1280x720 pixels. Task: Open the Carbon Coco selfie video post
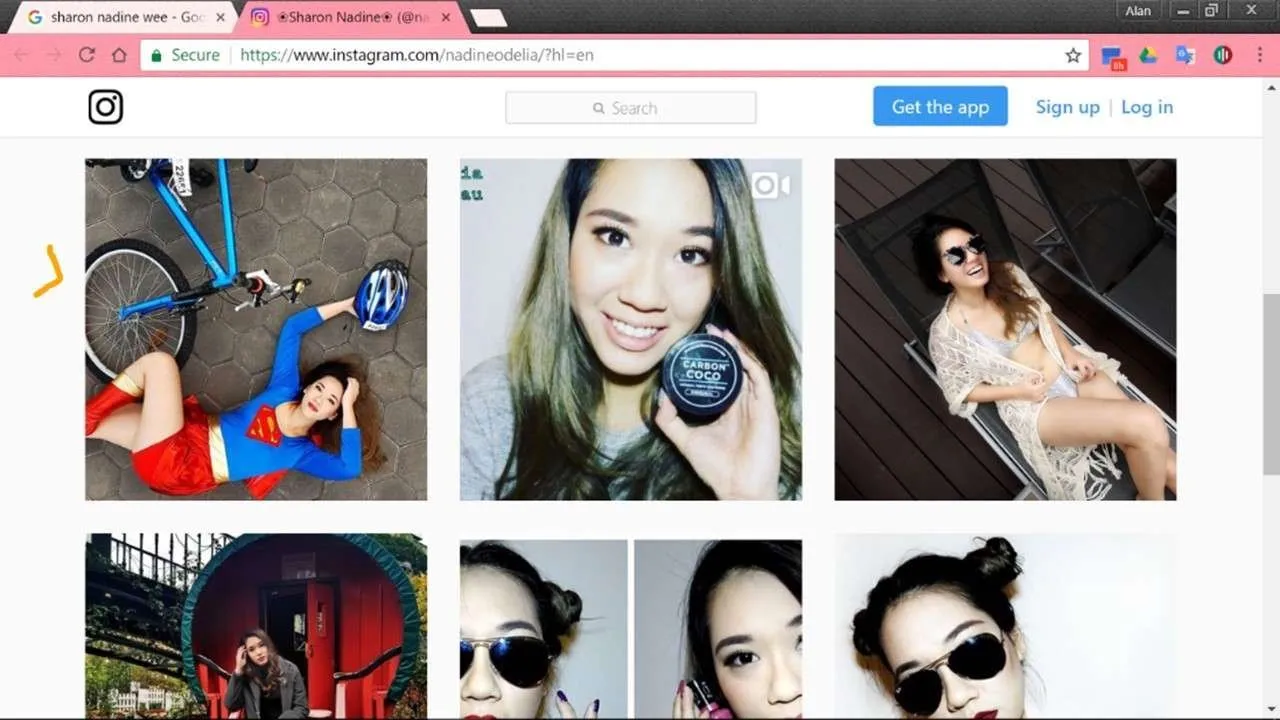coord(631,329)
